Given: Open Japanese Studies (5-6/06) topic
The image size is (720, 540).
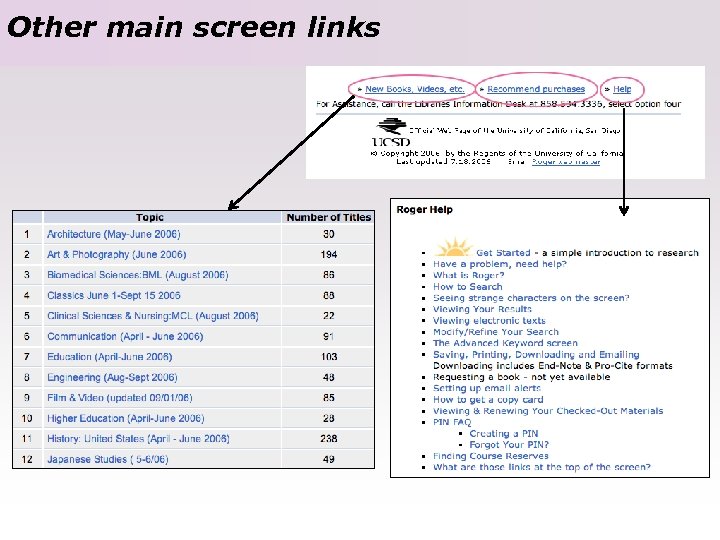Looking at the screenshot, I should pos(107,459).
